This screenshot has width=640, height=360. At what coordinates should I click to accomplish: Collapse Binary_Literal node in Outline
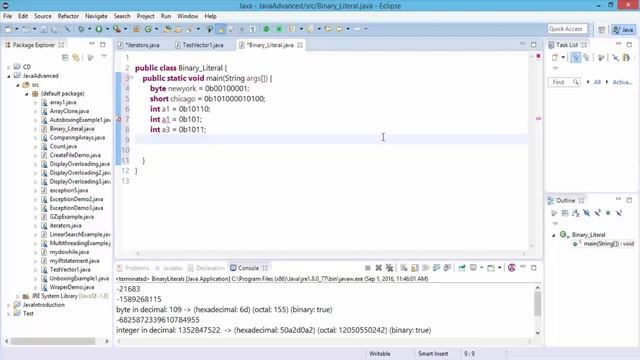[x=554, y=235]
